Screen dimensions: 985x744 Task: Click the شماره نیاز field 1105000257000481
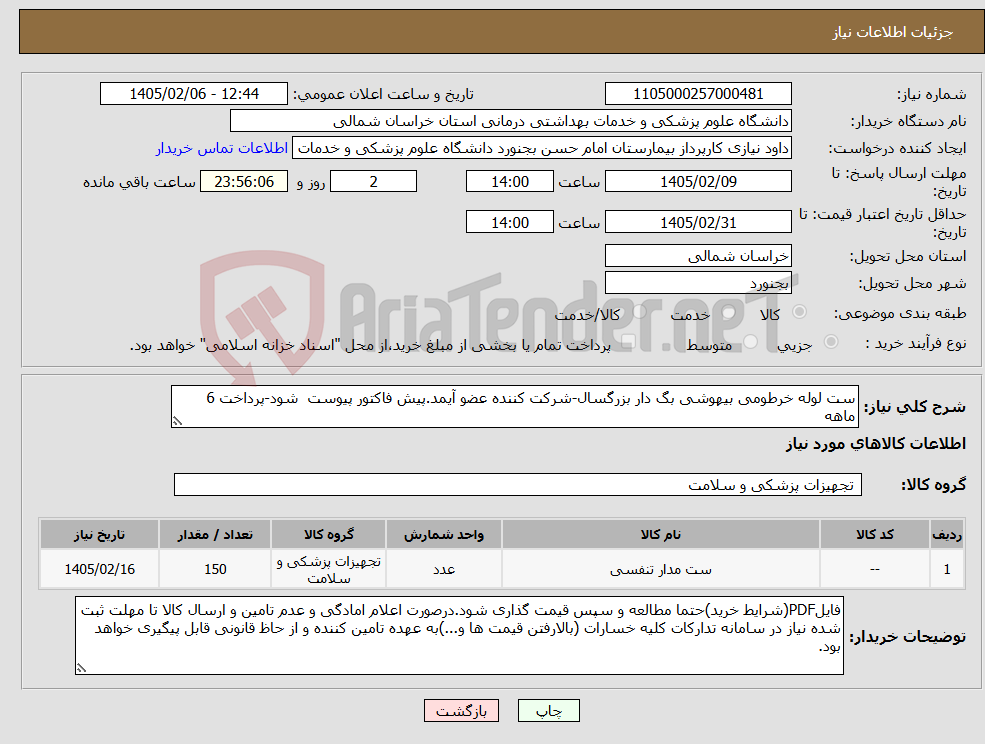[x=698, y=94]
